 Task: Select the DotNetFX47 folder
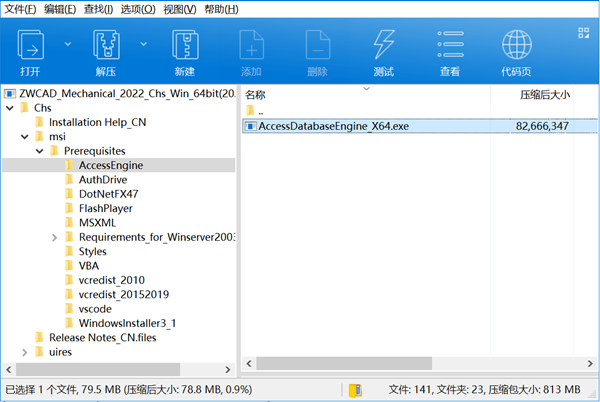(x=101, y=194)
